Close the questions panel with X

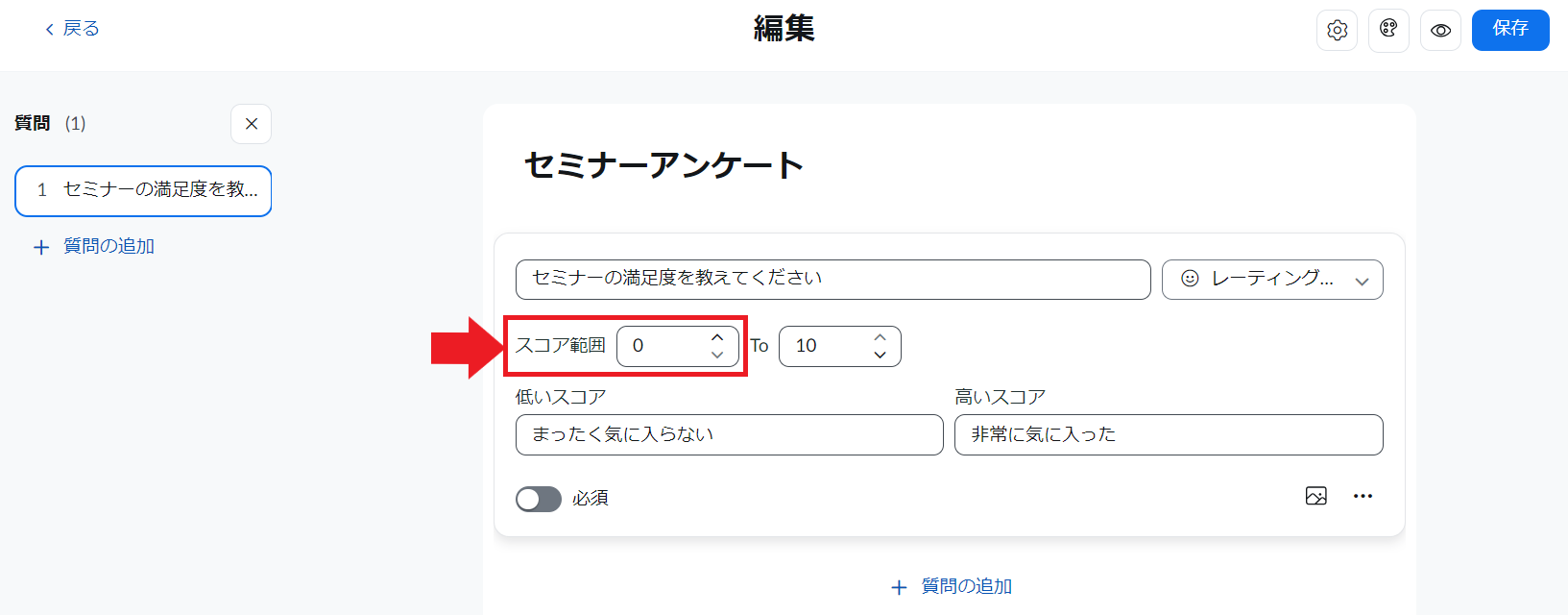[x=252, y=124]
